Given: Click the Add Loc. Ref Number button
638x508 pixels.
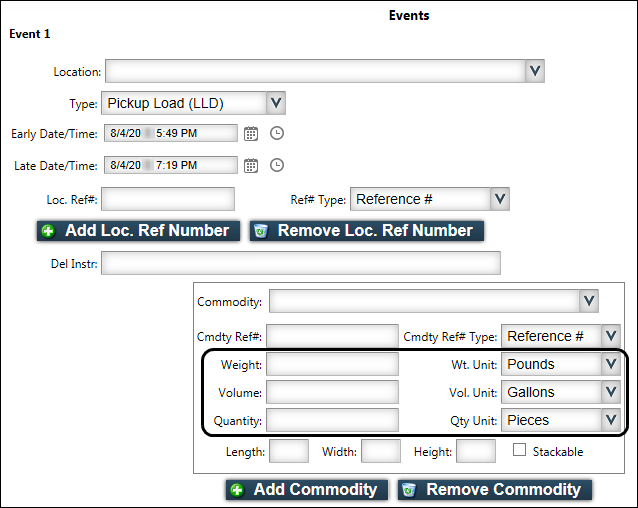Looking at the screenshot, I should pos(138,231).
